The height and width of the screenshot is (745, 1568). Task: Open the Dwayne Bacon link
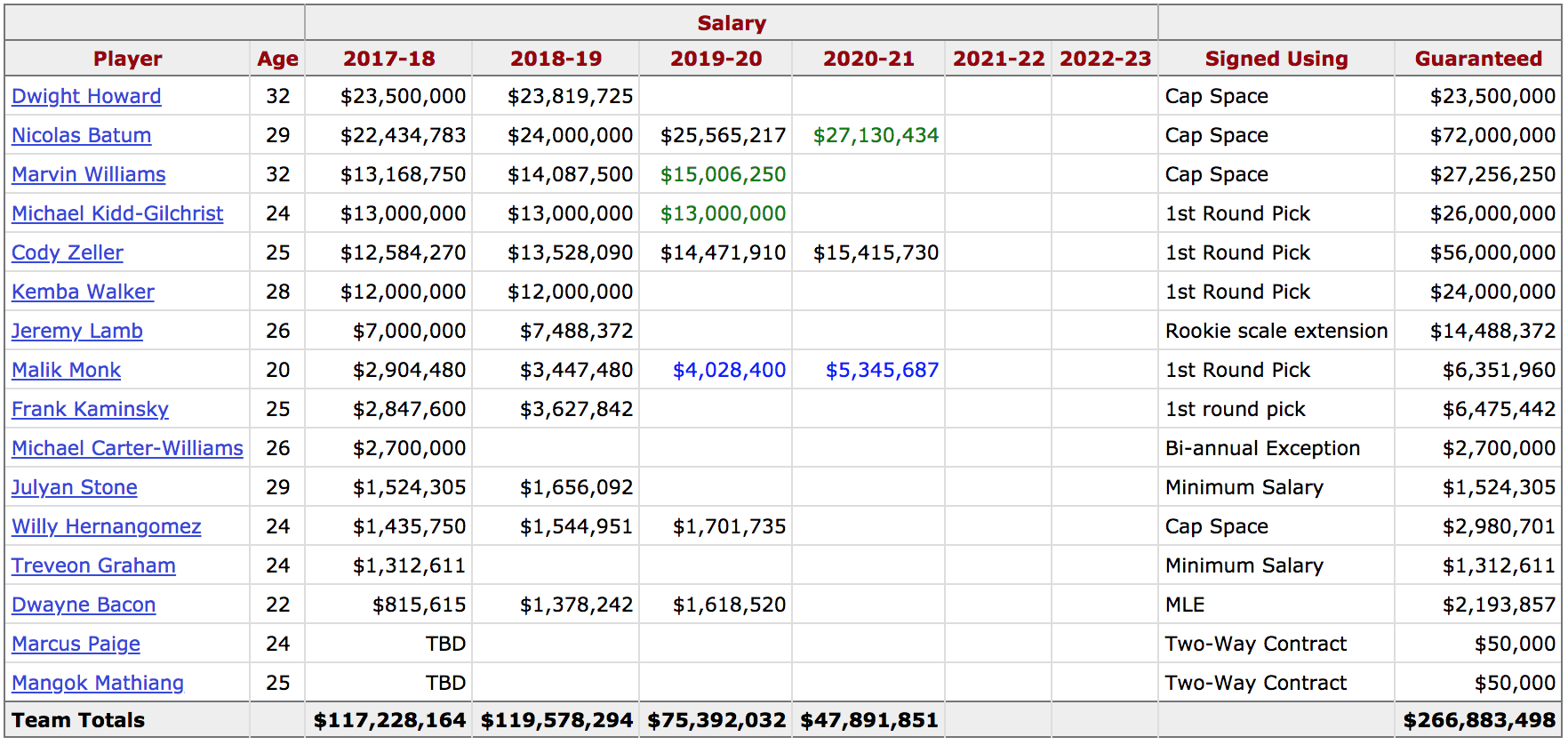84,605
